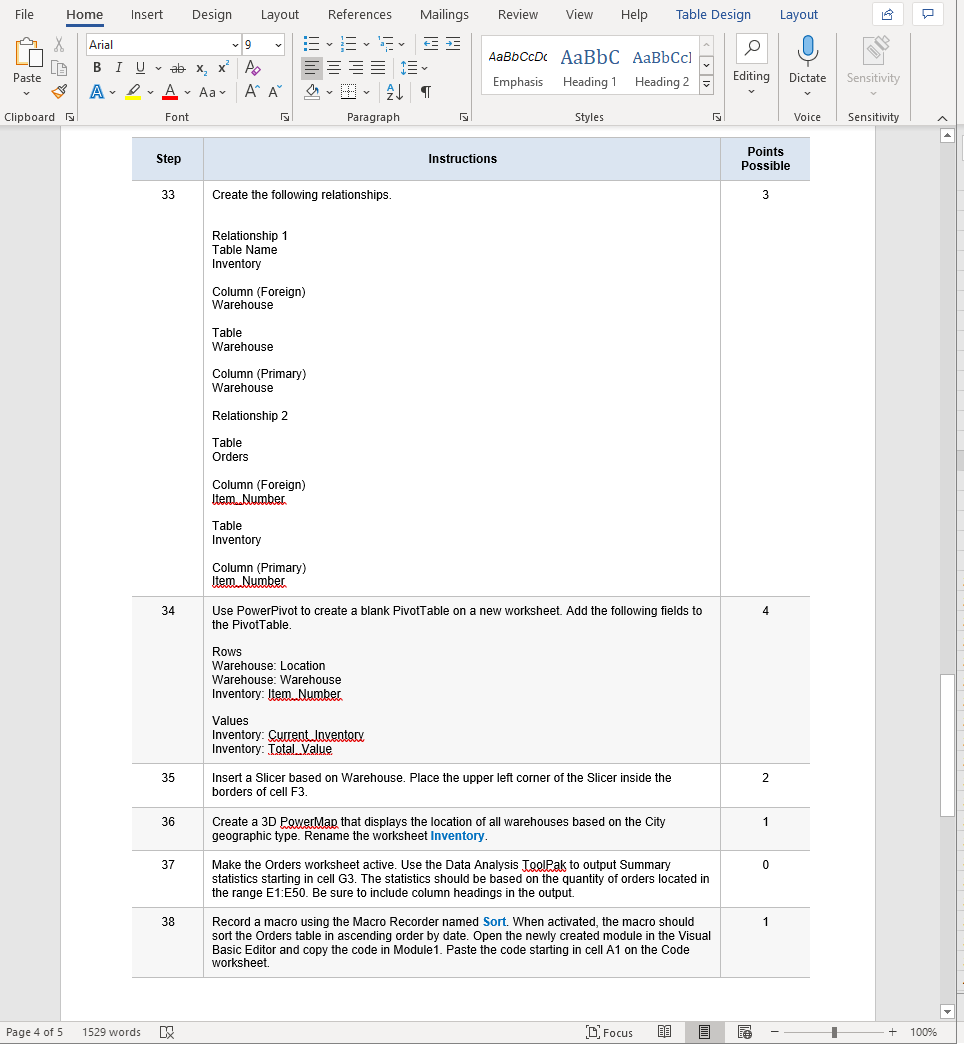Open proofing errors icon in status bar

[167, 1032]
